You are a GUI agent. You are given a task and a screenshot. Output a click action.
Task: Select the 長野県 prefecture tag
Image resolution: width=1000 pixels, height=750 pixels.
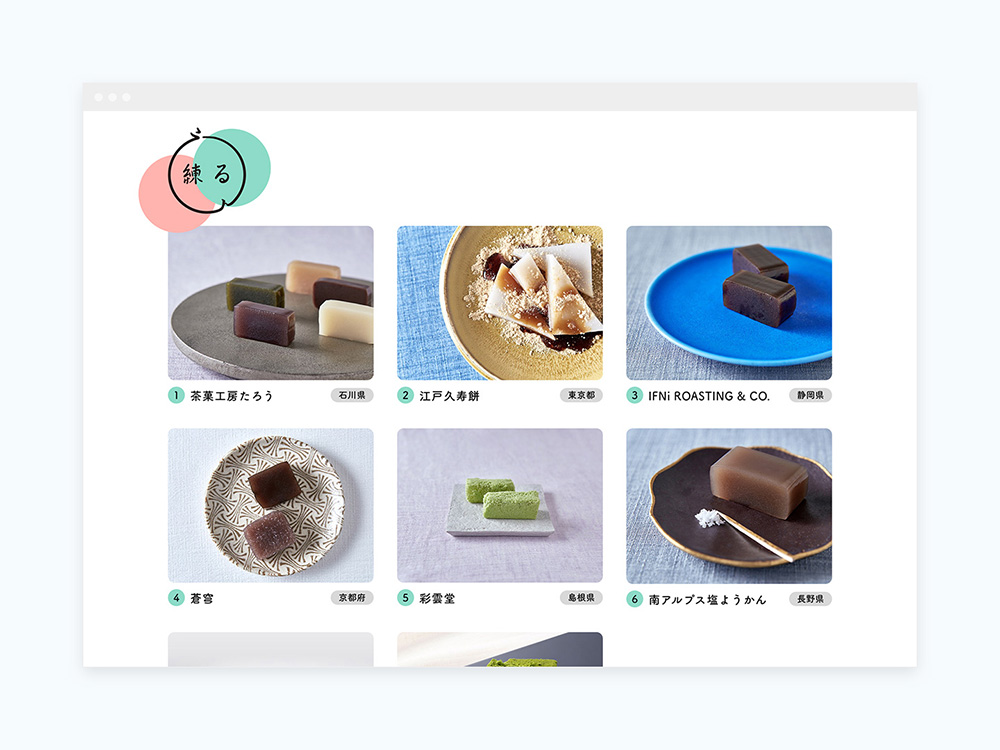810,599
